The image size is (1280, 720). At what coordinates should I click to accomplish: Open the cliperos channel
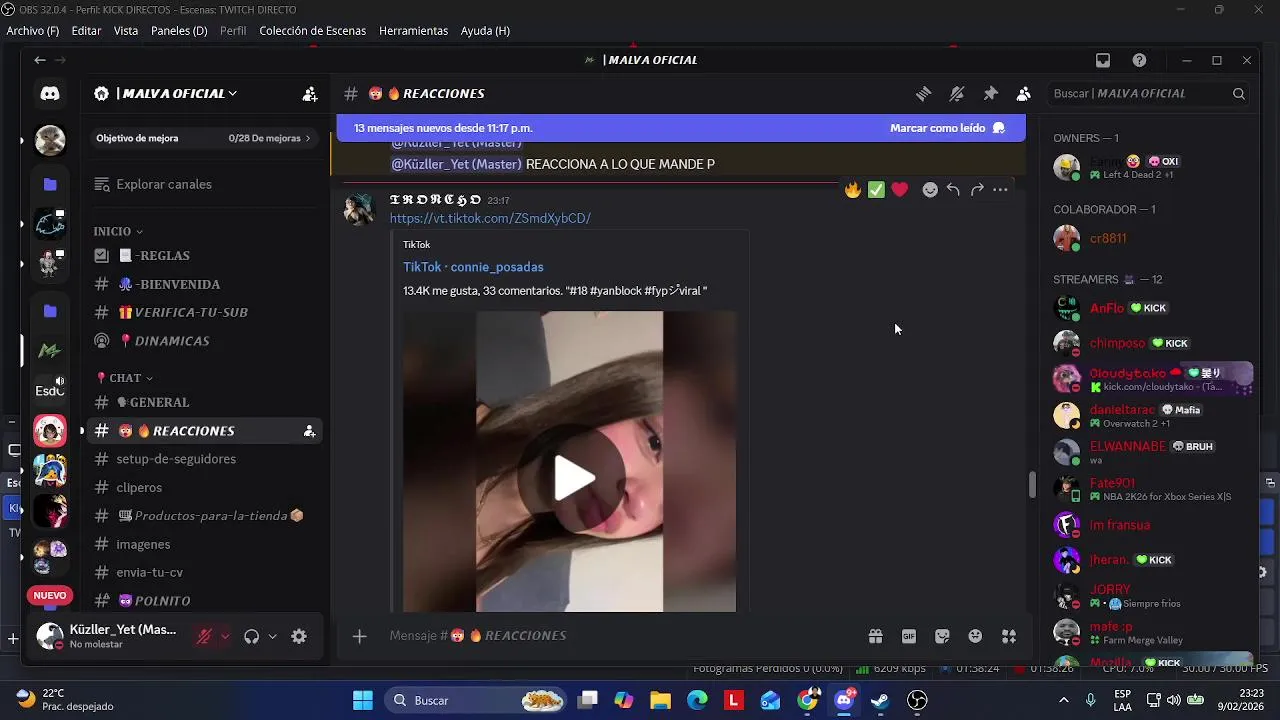(x=205, y=487)
